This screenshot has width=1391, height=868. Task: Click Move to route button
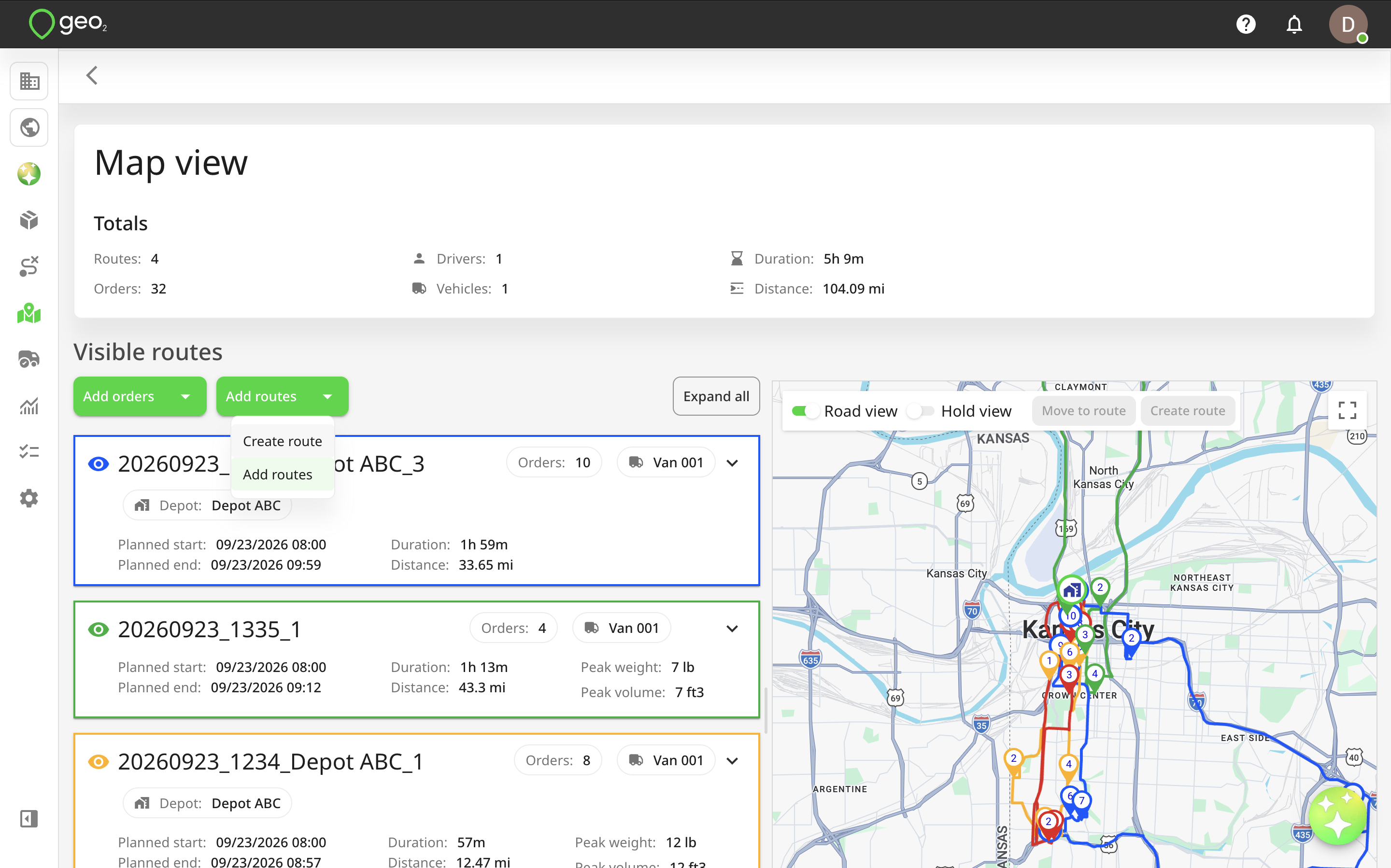[1083, 411]
